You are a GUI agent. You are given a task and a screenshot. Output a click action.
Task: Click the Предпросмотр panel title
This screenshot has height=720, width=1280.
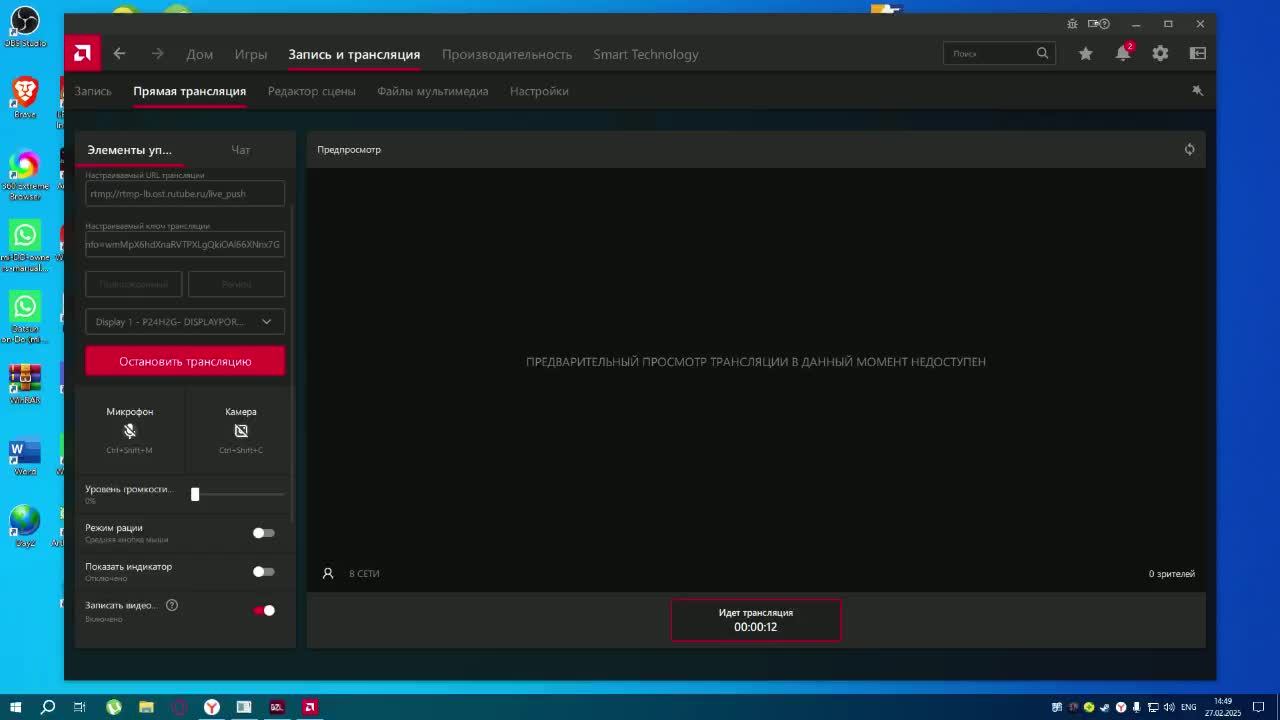pyautogui.click(x=349, y=150)
